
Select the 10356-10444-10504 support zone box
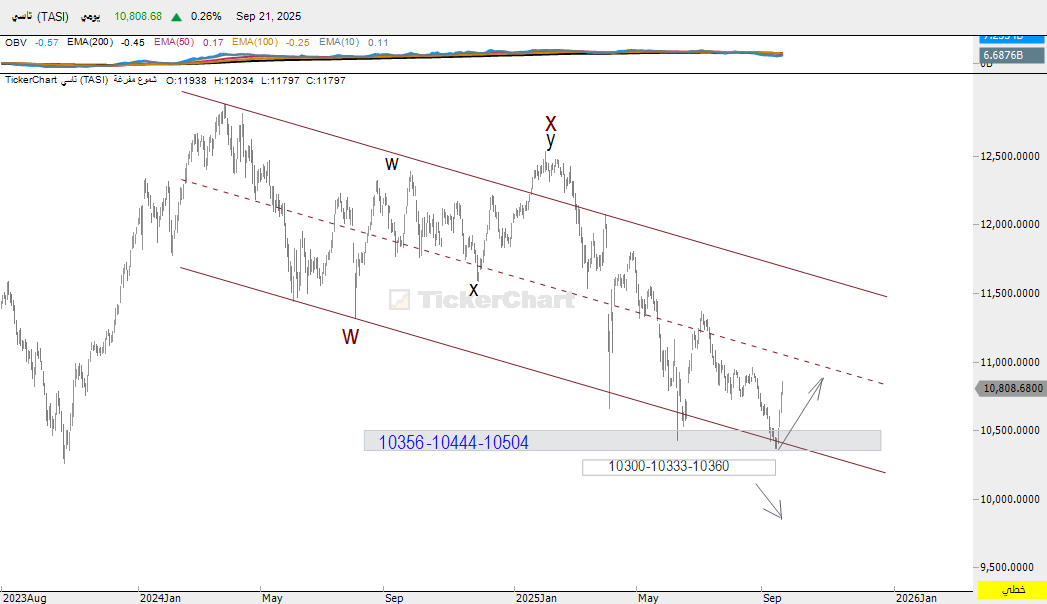(622, 441)
